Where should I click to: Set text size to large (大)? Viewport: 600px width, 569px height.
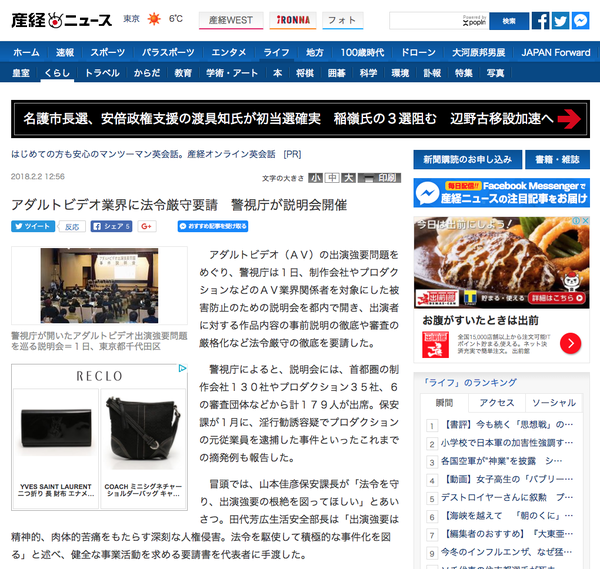(x=348, y=178)
